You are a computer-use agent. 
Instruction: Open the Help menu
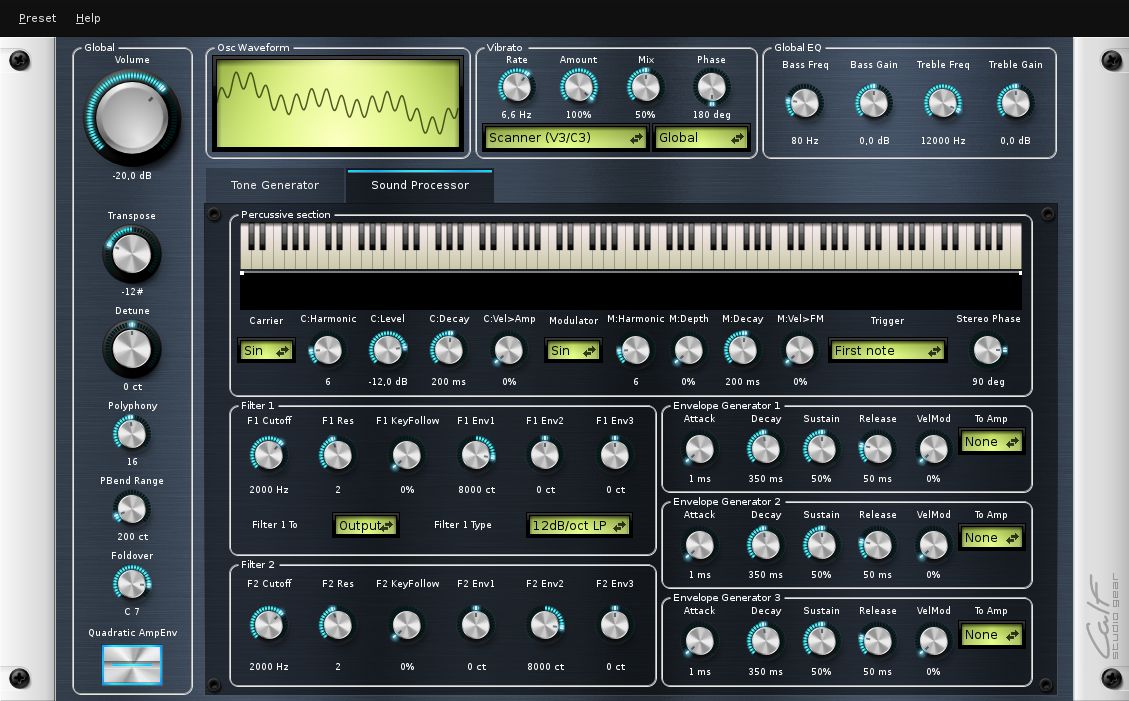88,18
